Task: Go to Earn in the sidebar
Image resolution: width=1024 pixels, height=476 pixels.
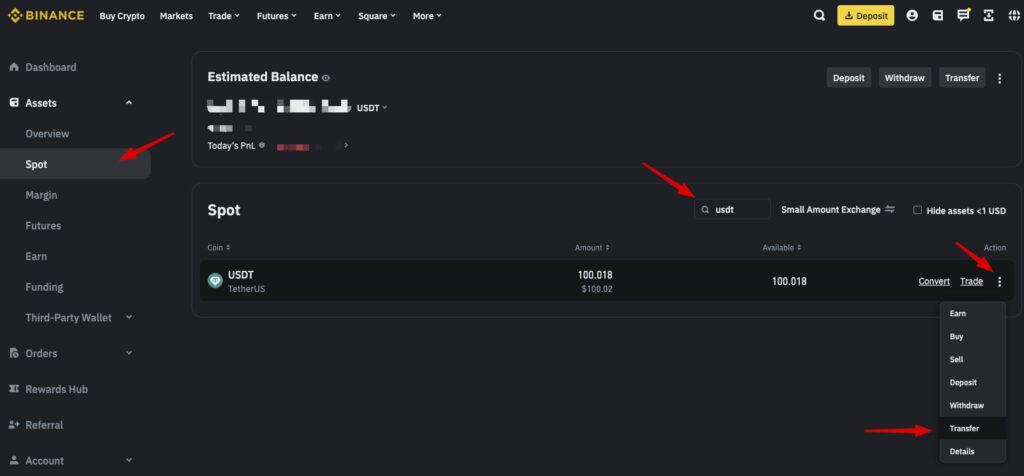Action: tap(36, 257)
